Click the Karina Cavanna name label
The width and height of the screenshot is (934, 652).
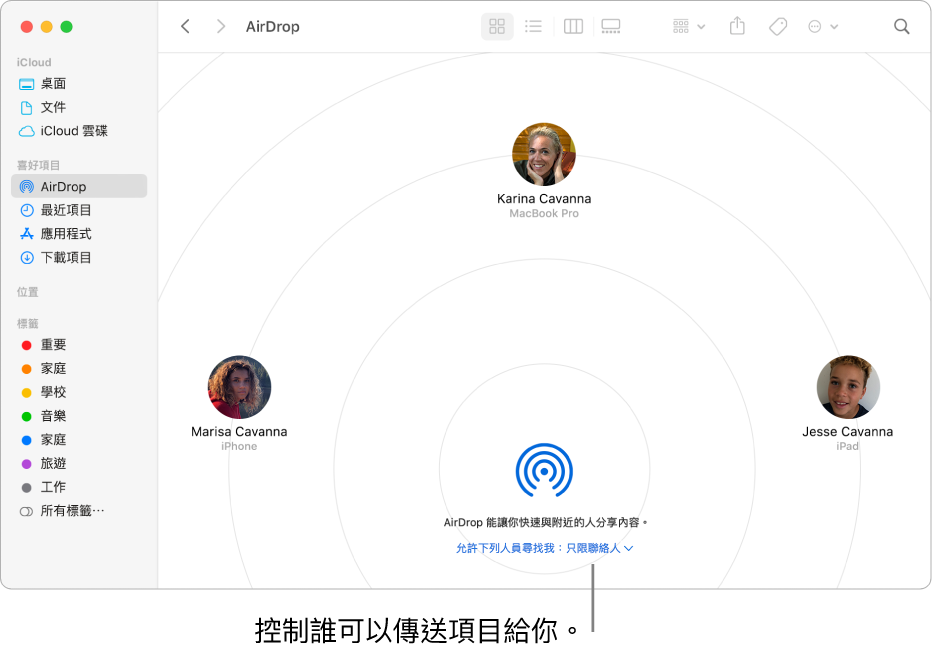[x=544, y=199]
